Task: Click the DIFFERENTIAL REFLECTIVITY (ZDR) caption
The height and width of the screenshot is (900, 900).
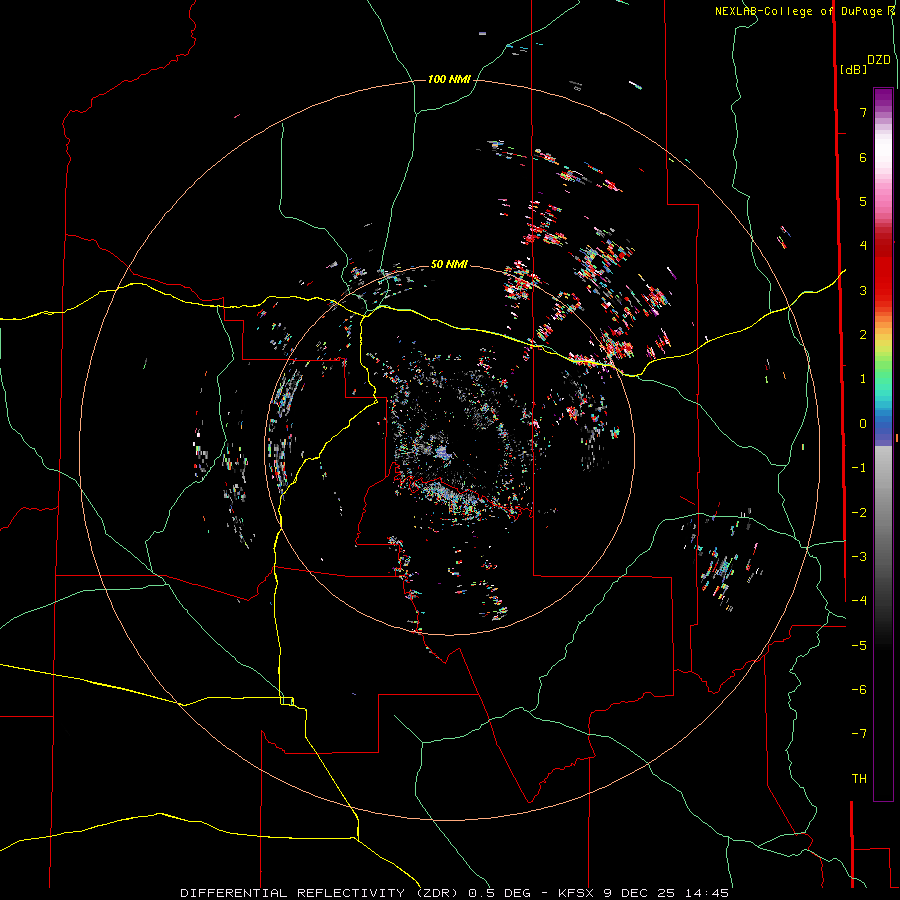Action: pos(319,893)
